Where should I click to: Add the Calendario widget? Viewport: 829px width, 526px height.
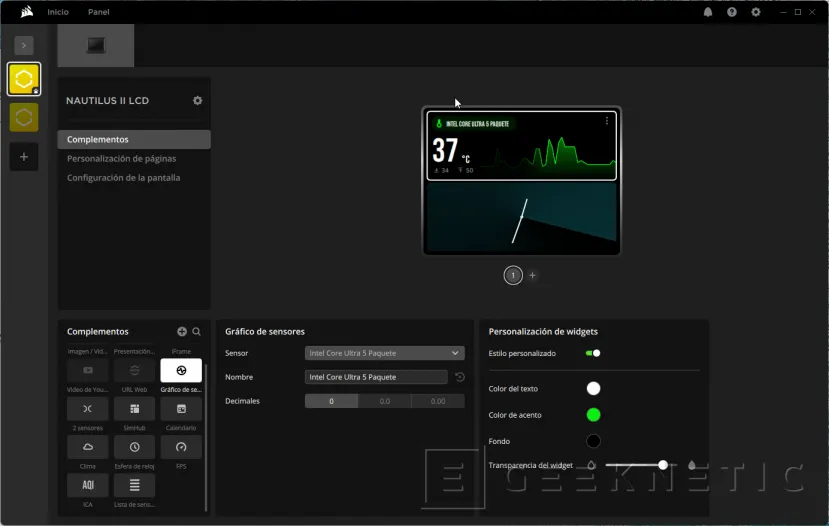pyautogui.click(x=181, y=409)
